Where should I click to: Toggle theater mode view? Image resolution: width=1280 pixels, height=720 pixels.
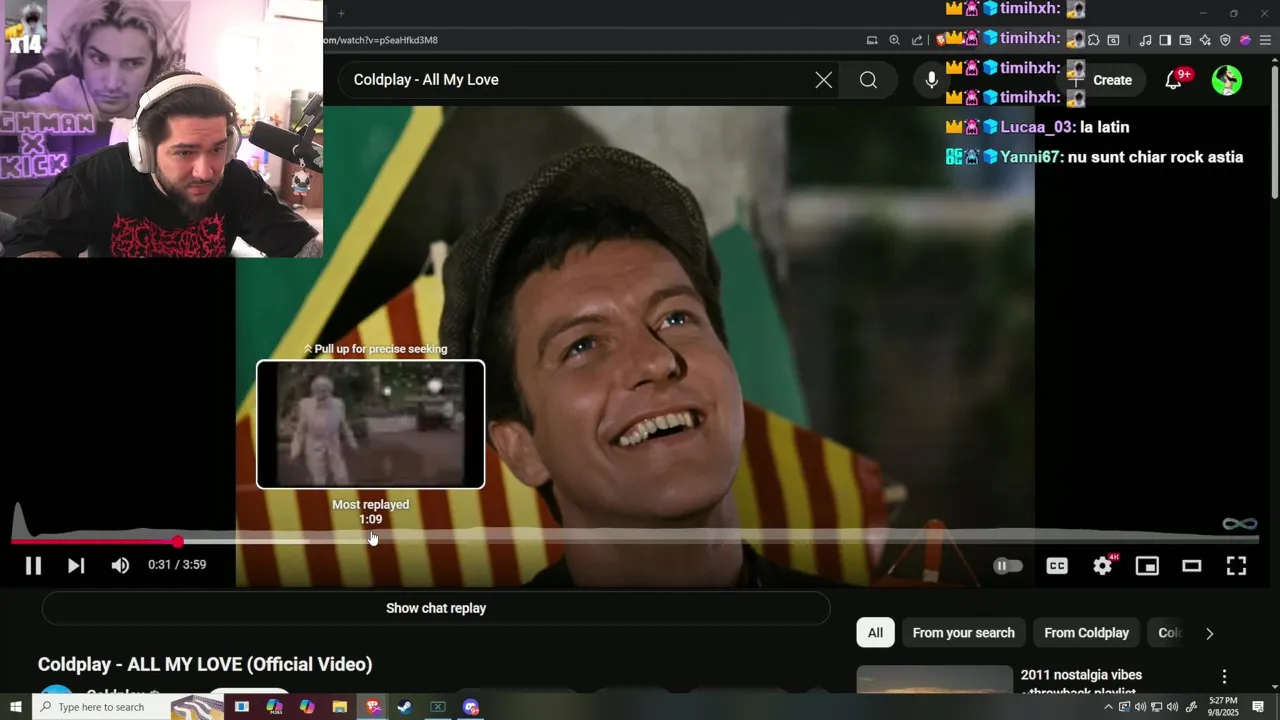click(x=1191, y=566)
